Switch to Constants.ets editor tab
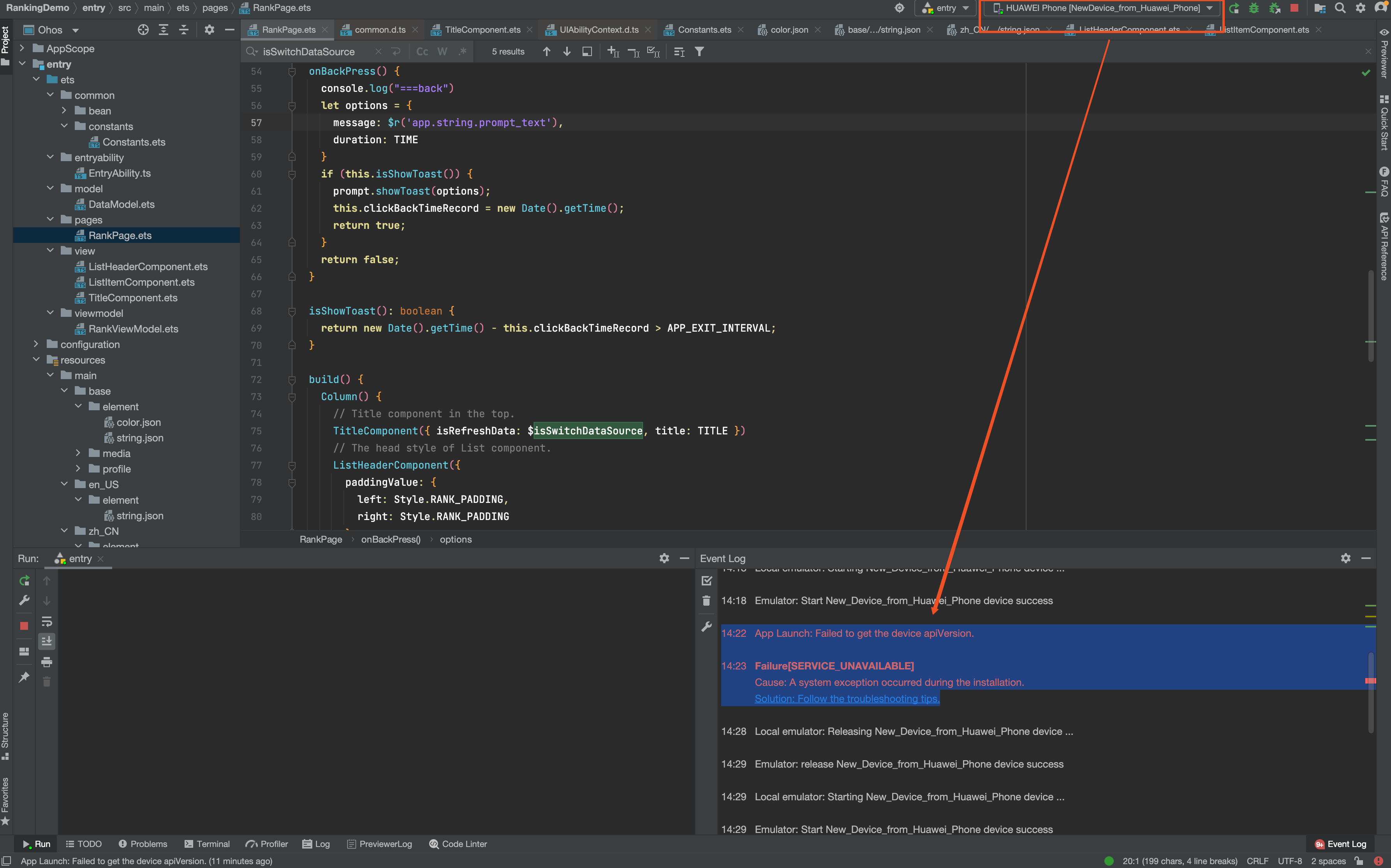Viewport: 1391px width, 868px height. (704, 30)
